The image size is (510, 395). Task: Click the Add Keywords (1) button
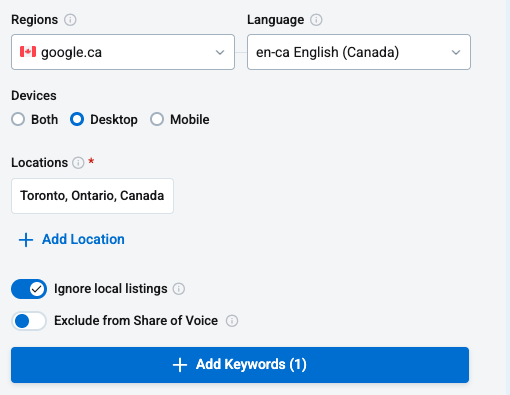coord(240,365)
